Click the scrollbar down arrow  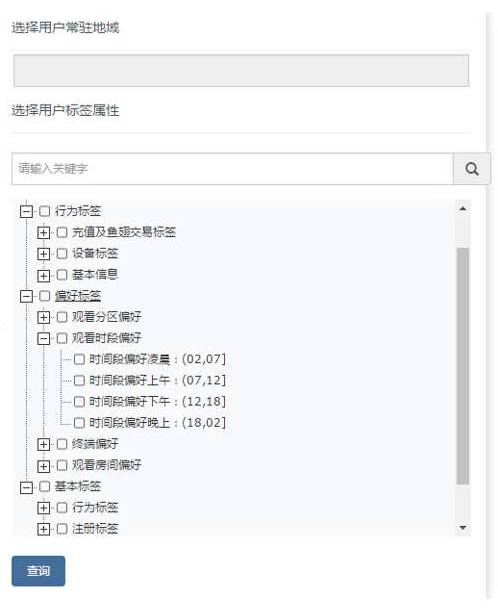click(x=463, y=527)
